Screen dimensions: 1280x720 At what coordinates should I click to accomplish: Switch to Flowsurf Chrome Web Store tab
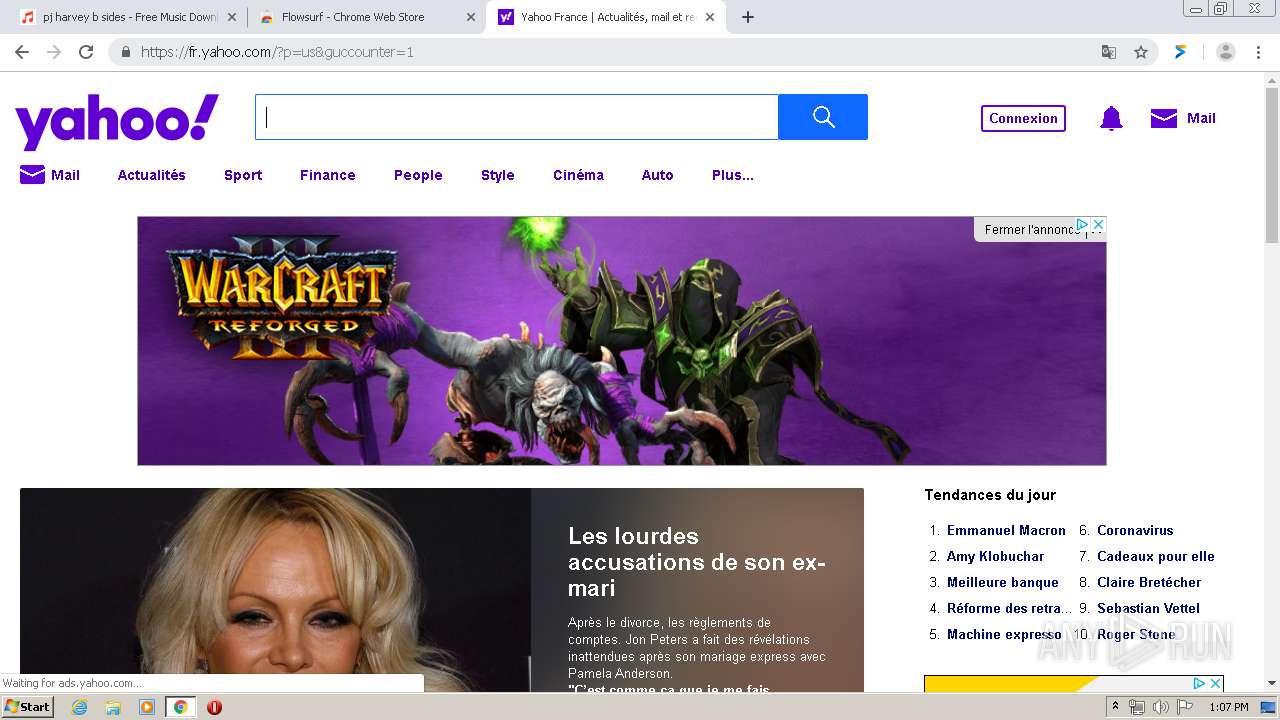366,17
